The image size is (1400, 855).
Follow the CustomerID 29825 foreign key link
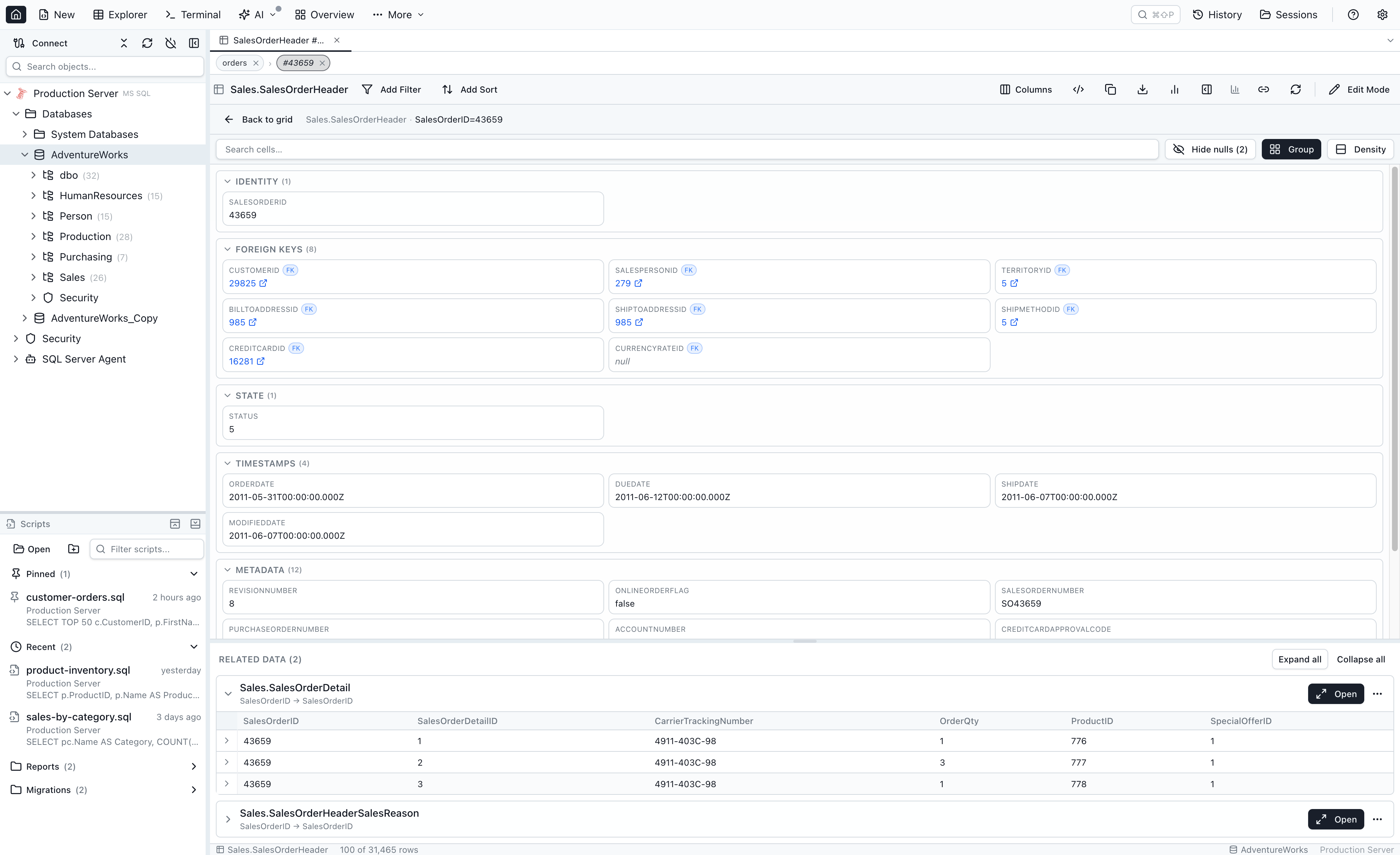[x=248, y=283]
